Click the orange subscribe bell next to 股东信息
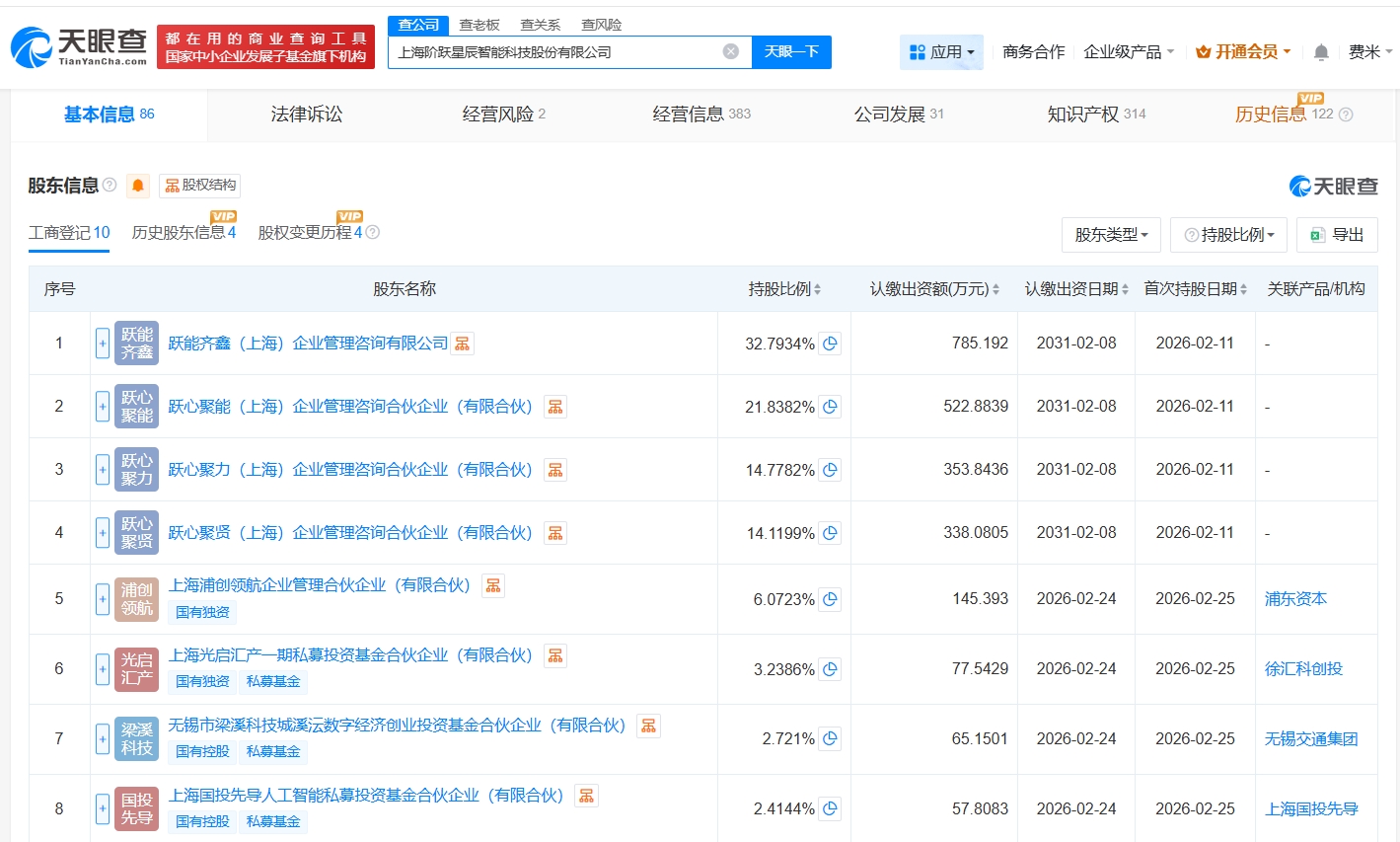The height and width of the screenshot is (842, 1400). coord(137,185)
